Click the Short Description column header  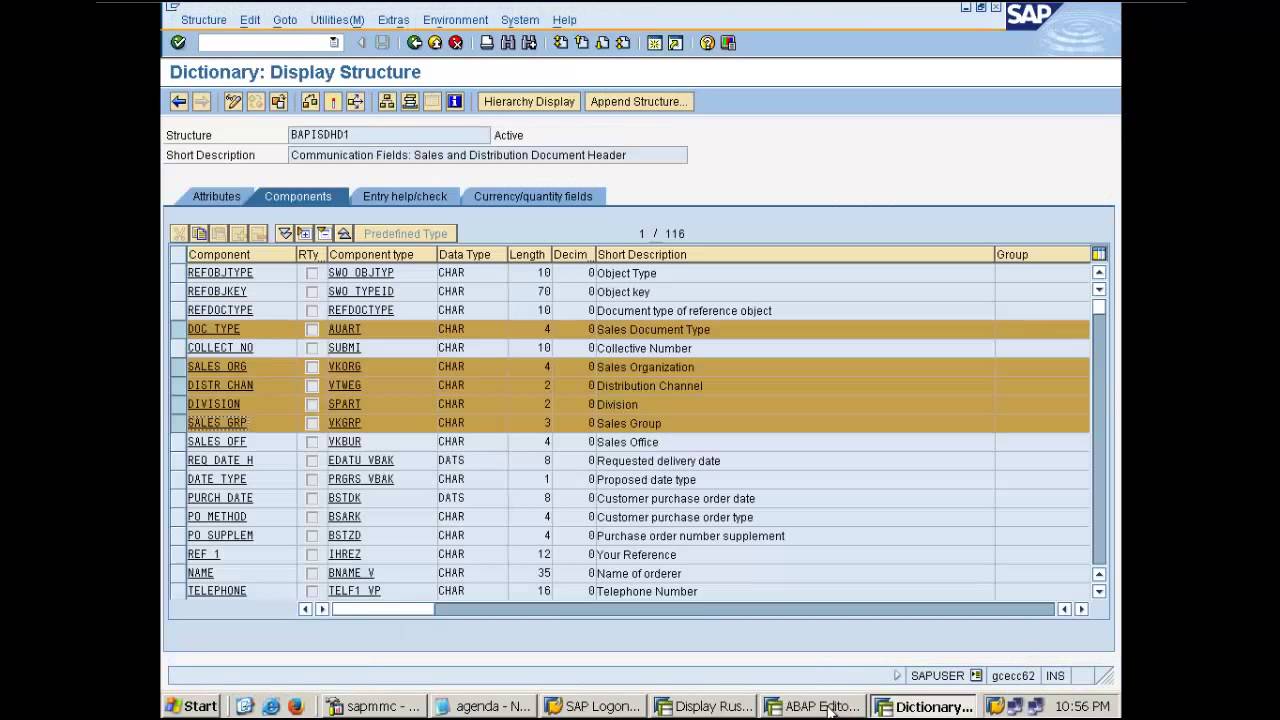pyautogui.click(x=794, y=255)
